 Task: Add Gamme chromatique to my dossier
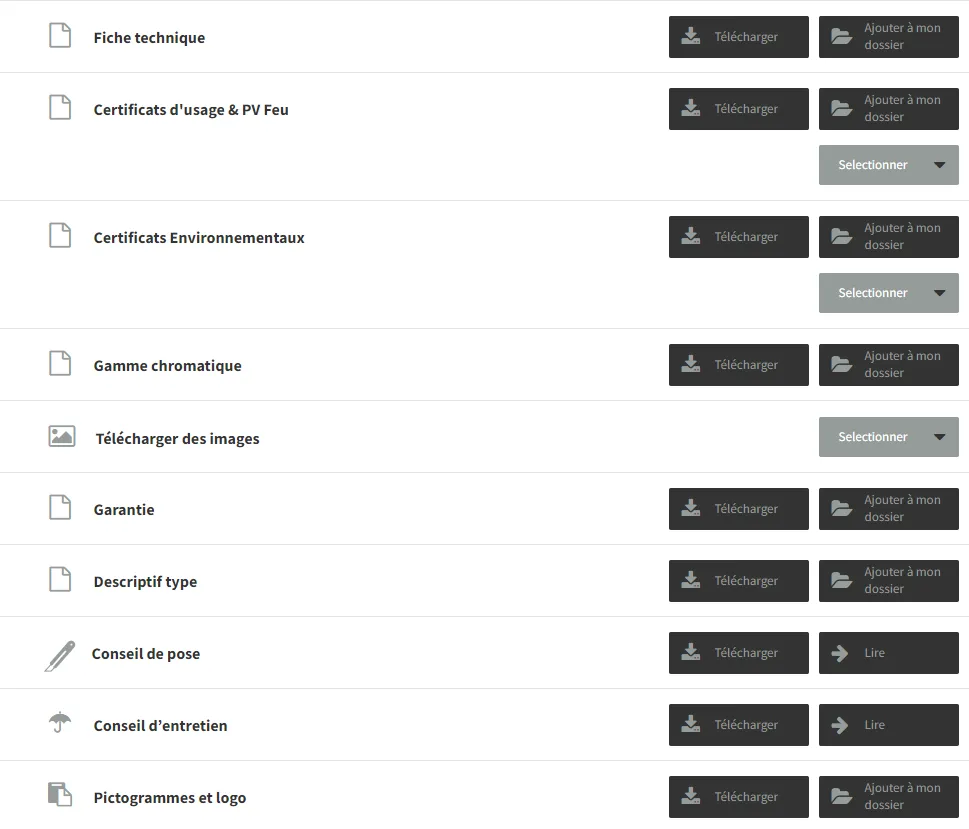click(x=888, y=365)
